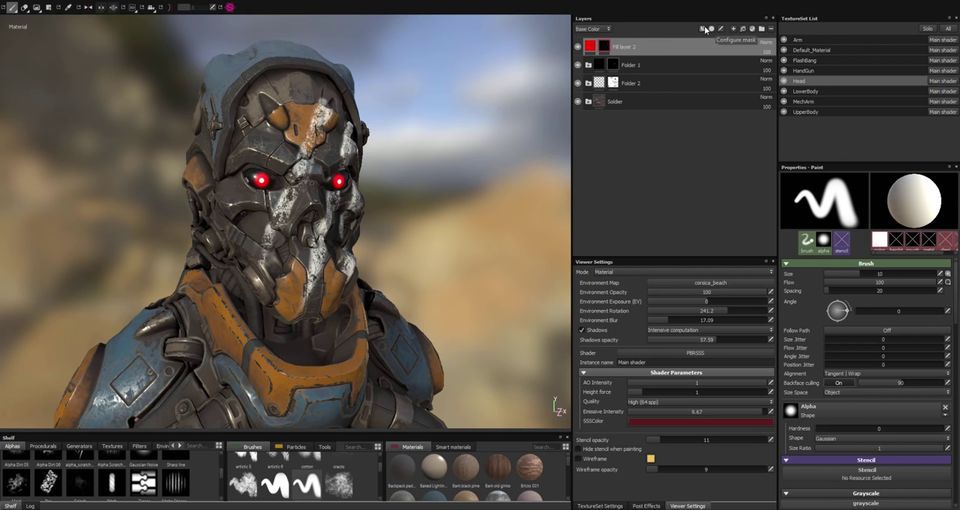Select the Paint brush tool in top toolbar
The height and width of the screenshot is (510, 960).
(12, 7)
